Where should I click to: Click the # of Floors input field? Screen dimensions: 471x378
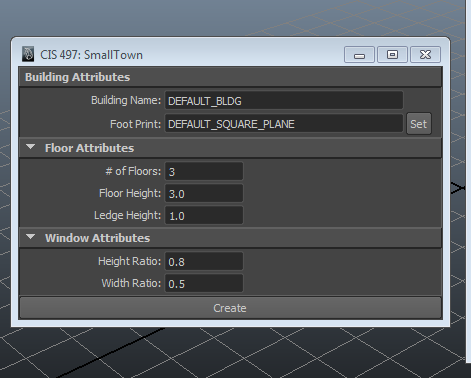tap(204, 171)
